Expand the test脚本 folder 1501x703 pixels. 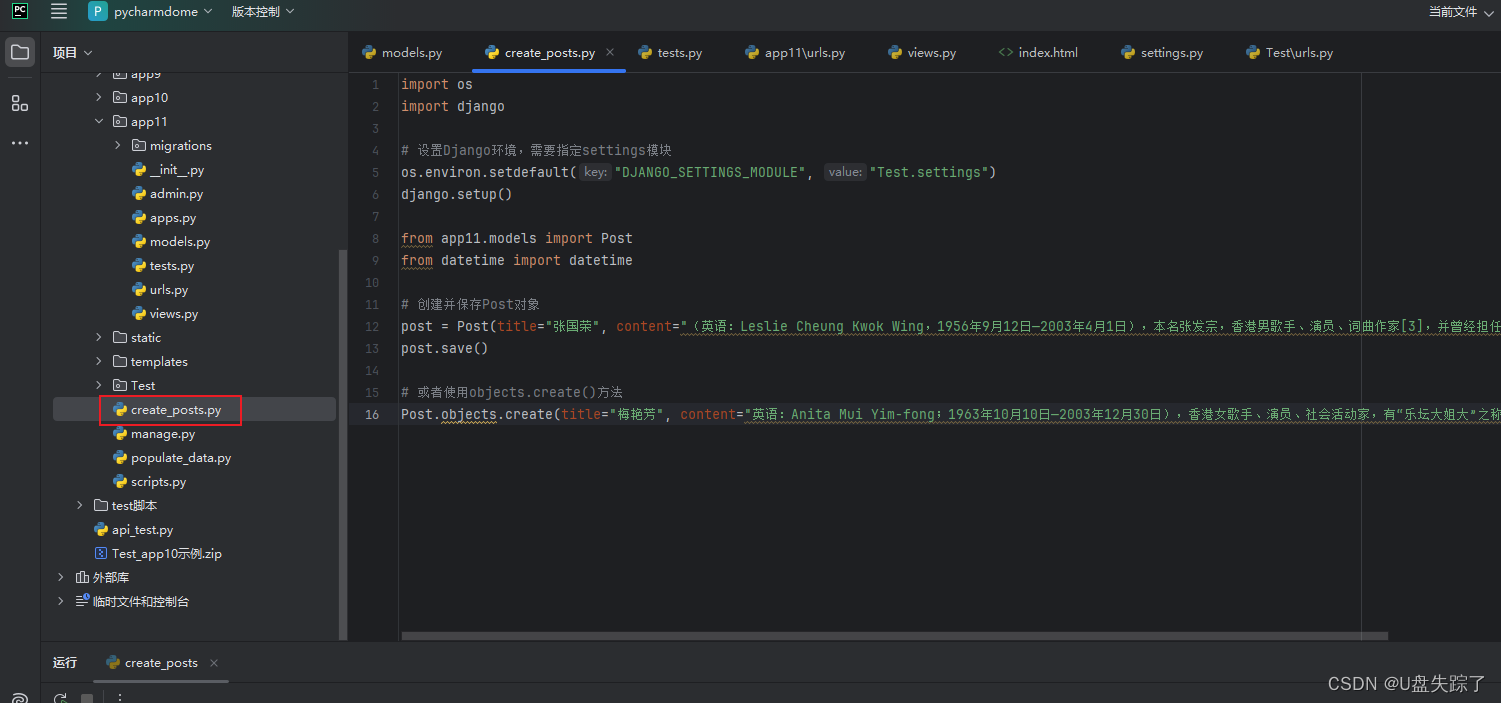point(80,505)
